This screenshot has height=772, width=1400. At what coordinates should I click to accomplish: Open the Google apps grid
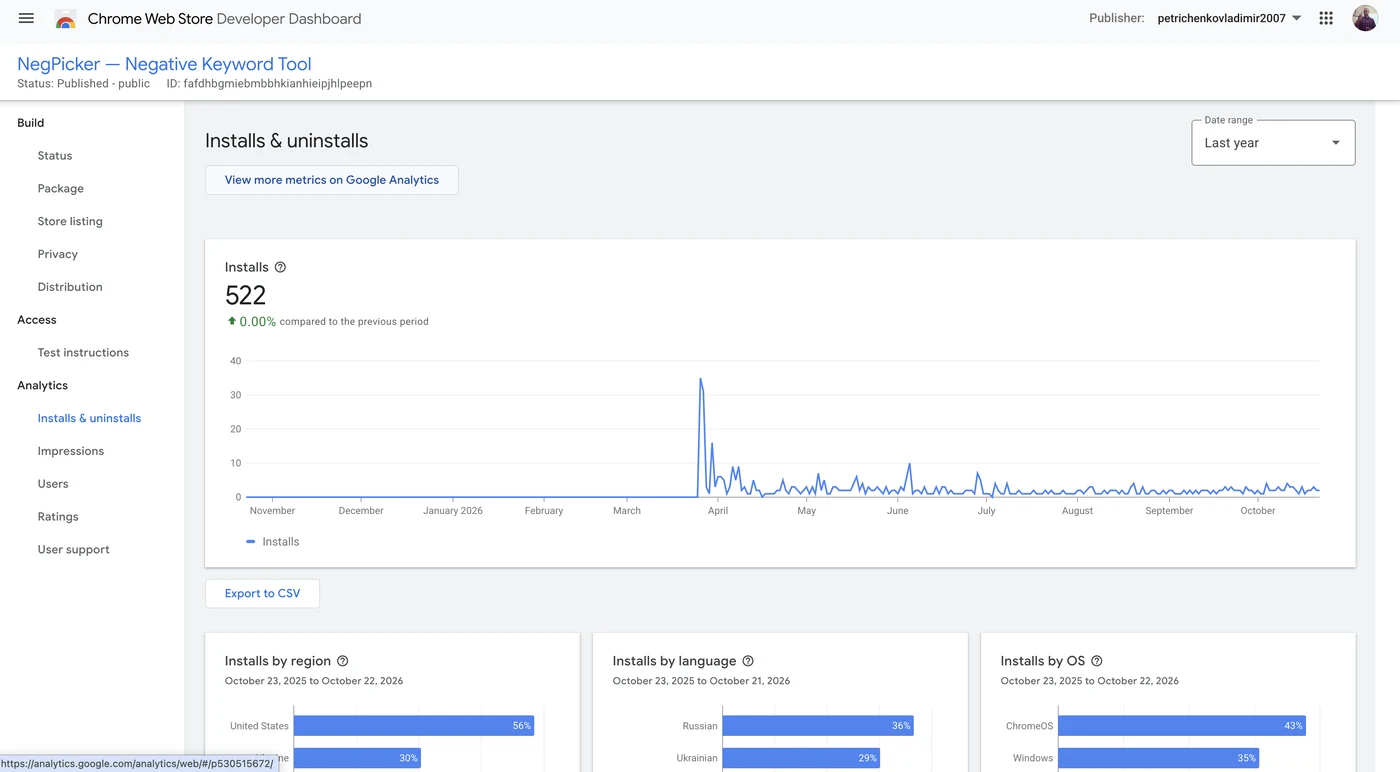pos(1326,18)
